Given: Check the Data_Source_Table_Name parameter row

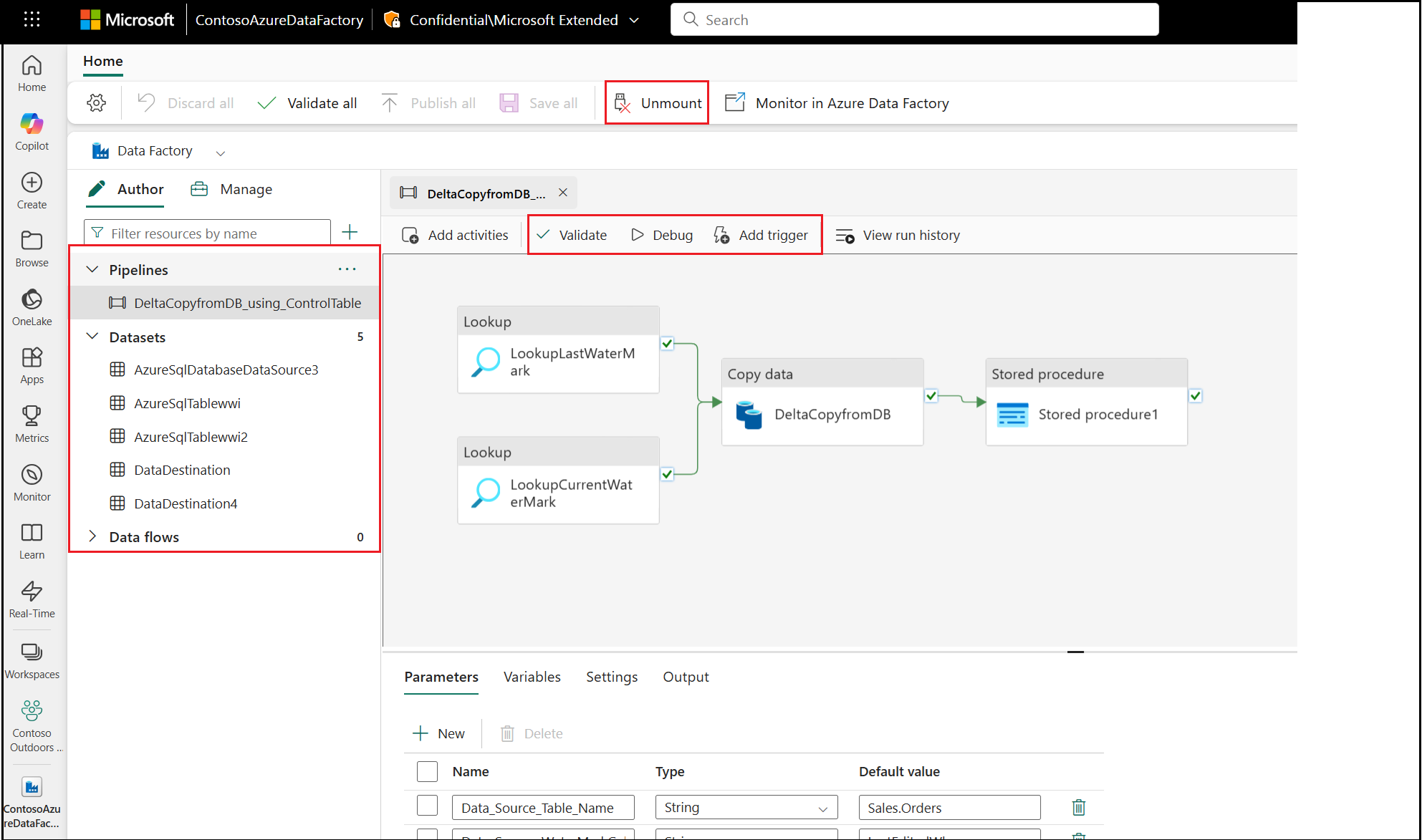Looking at the screenshot, I should [x=427, y=805].
